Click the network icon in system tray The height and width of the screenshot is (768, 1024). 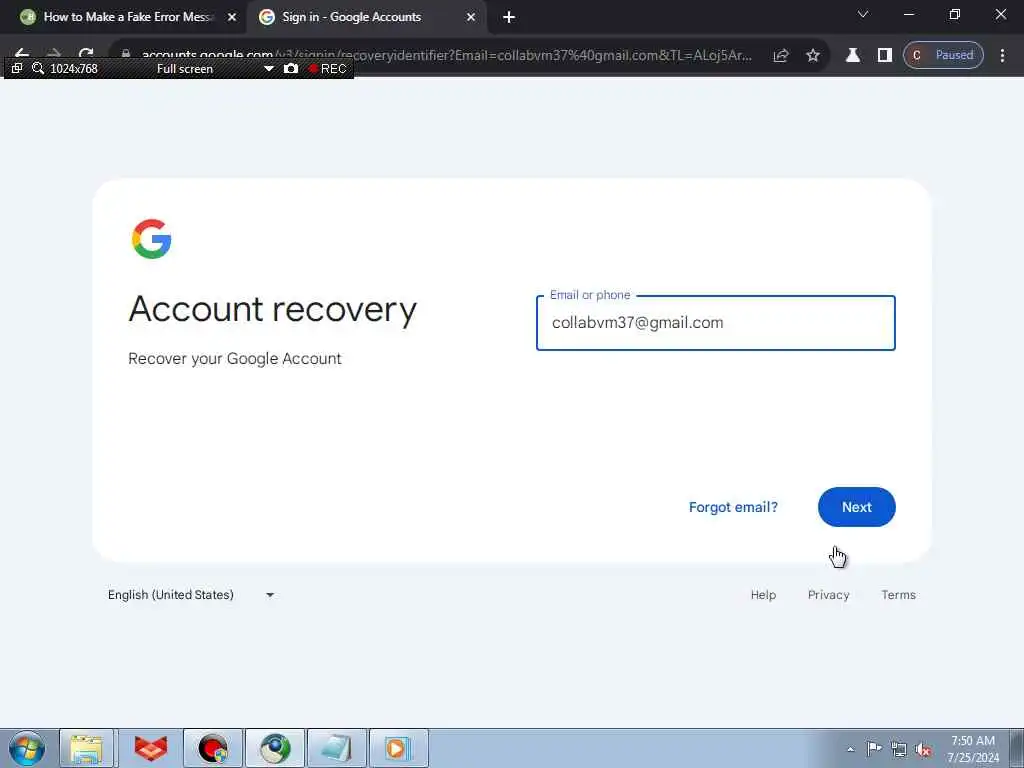(x=899, y=749)
